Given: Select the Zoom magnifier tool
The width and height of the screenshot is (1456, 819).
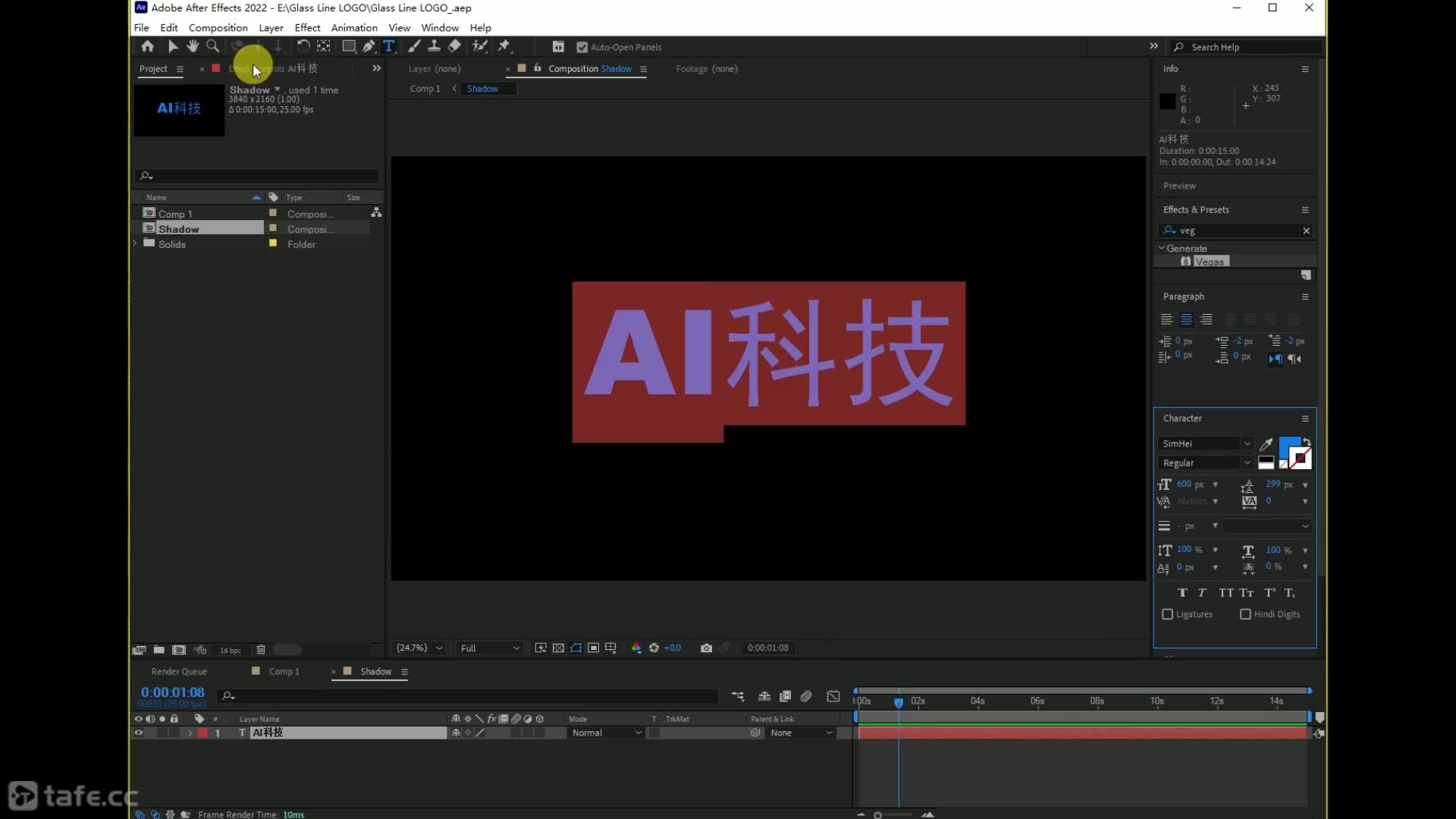Looking at the screenshot, I should [x=213, y=46].
